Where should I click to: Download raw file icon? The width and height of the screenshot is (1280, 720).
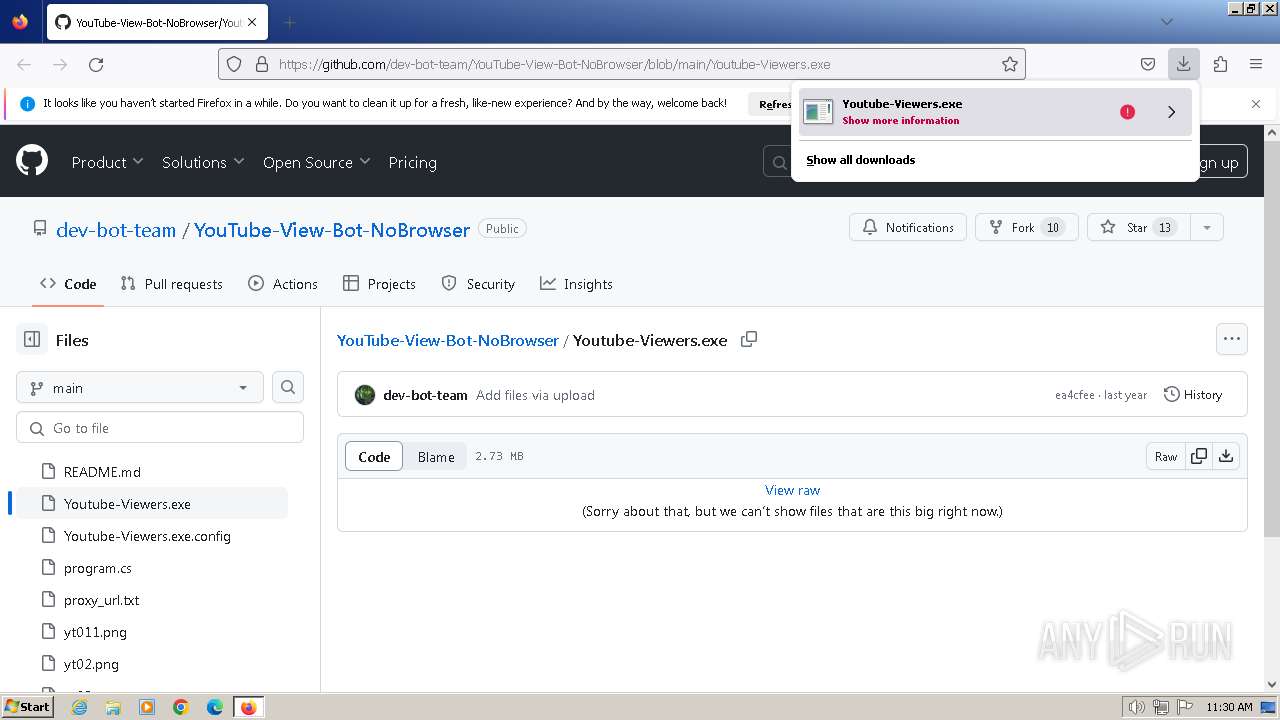(x=1226, y=456)
